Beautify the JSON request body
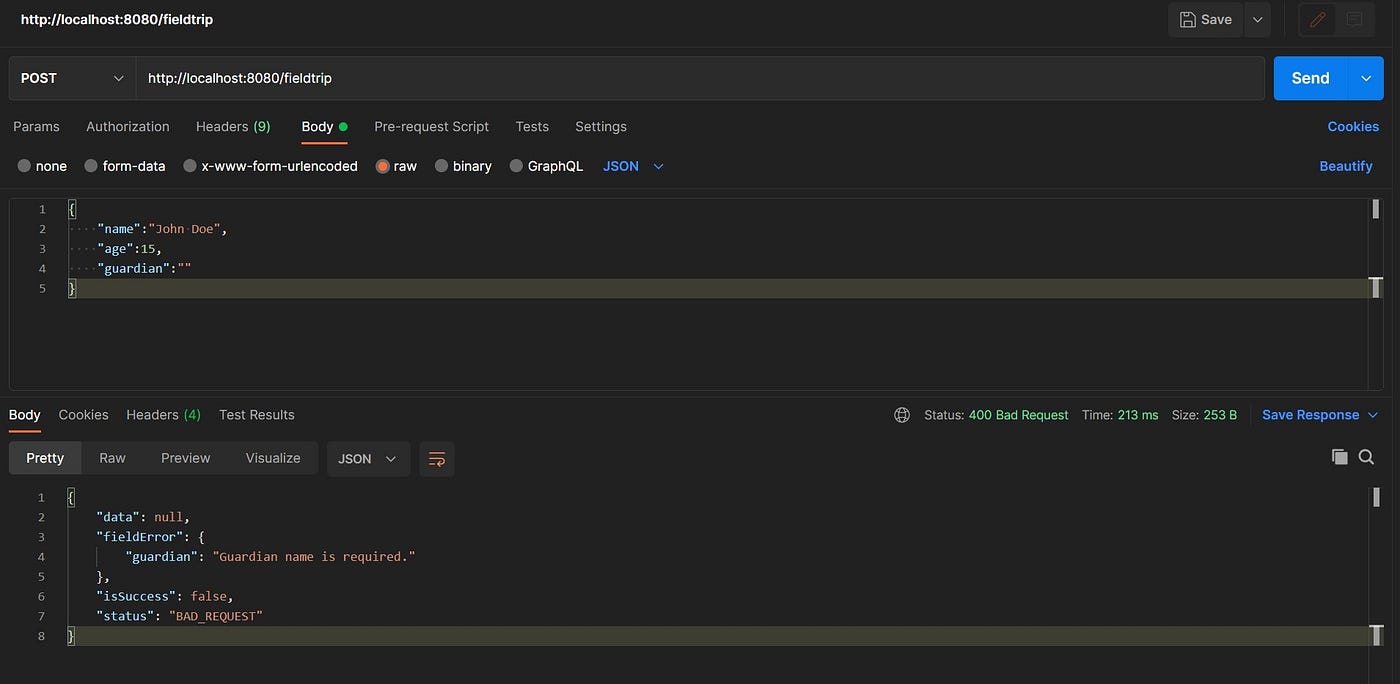Image resolution: width=1400 pixels, height=684 pixels. coord(1345,166)
